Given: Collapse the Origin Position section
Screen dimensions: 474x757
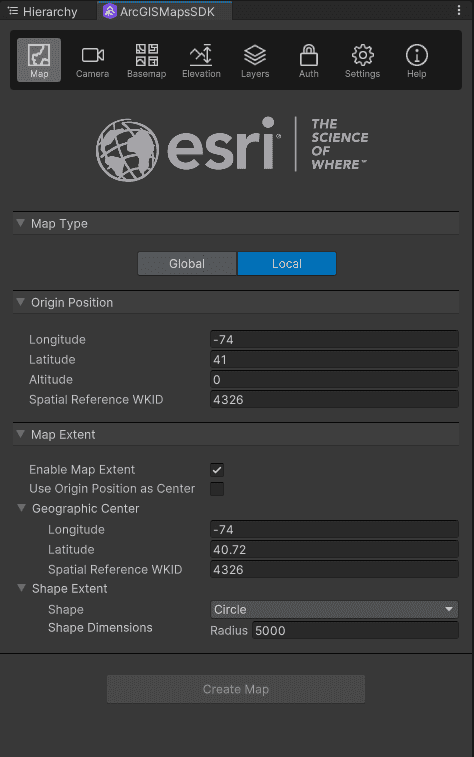Looking at the screenshot, I should point(20,302).
